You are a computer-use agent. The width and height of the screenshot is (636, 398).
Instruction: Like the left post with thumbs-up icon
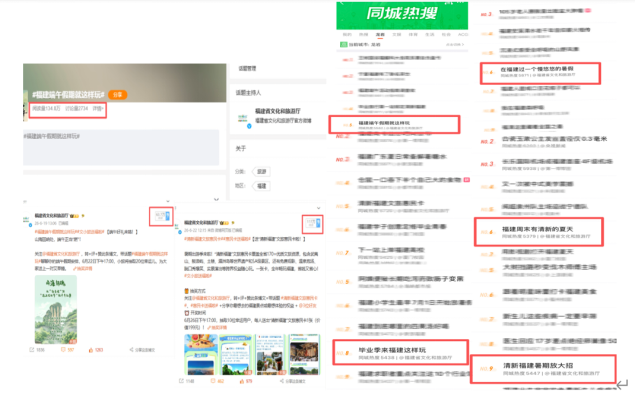(x=91, y=350)
